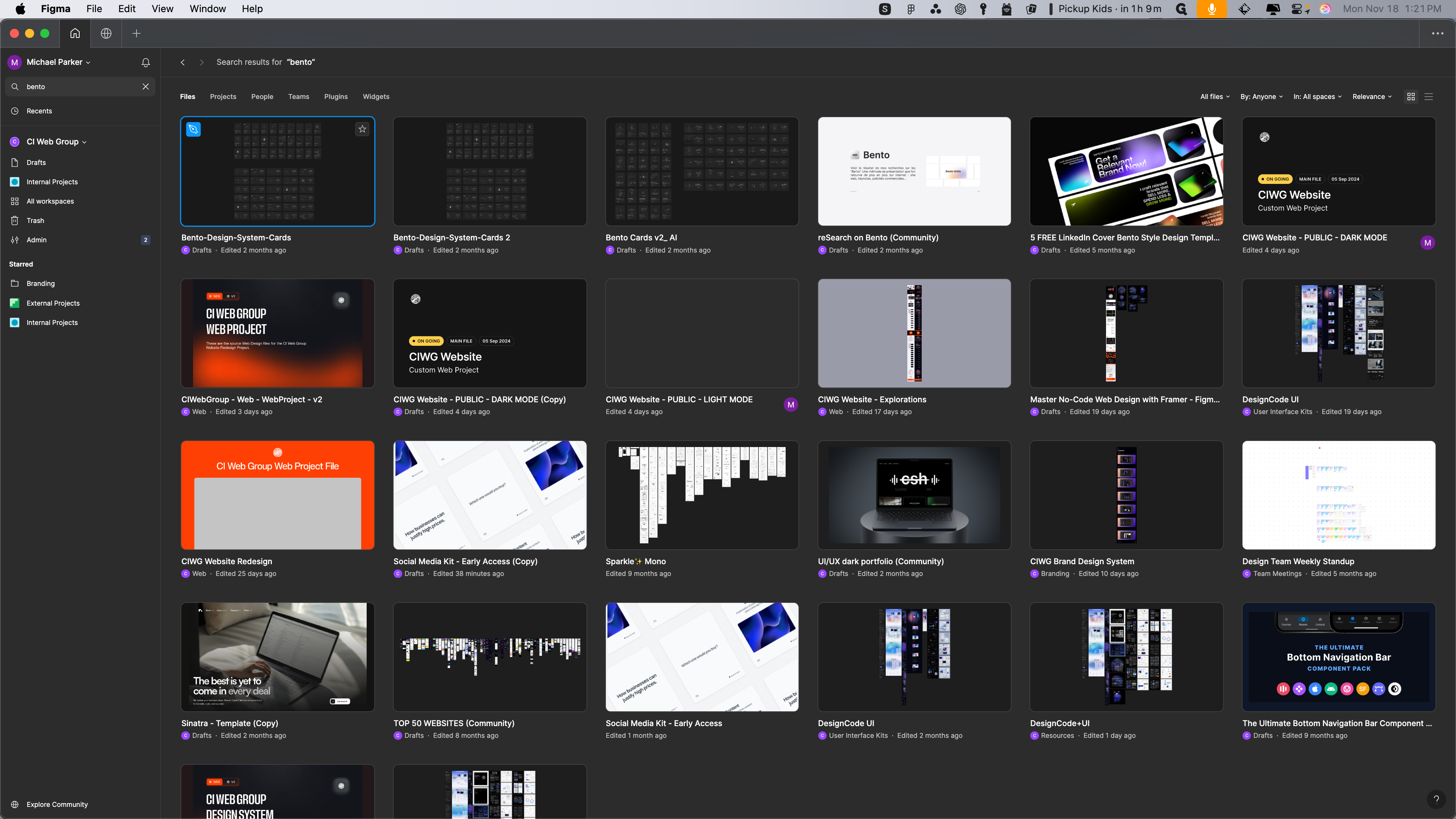Click the bento search input field
This screenshot has width=1456, height=819.
tap(80, 86)
